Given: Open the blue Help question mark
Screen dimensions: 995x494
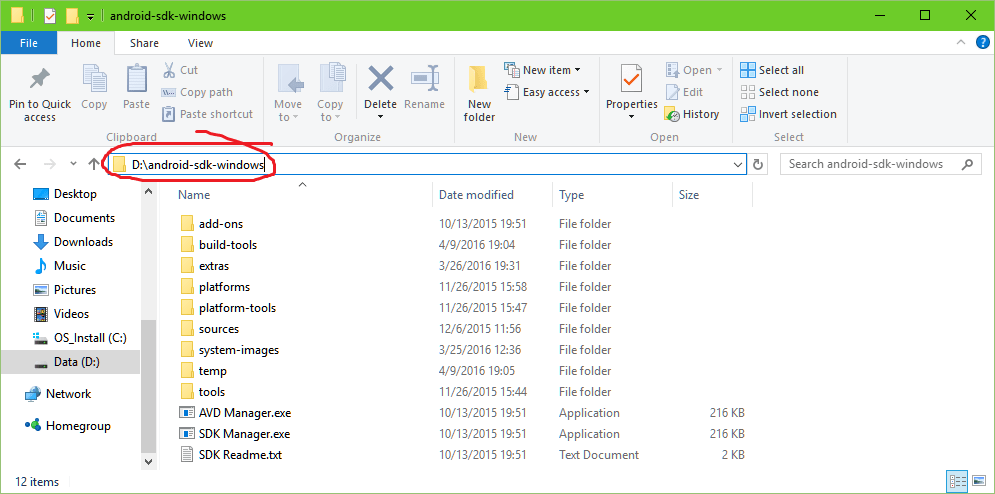Looking at the screenshot, I should click(981, 43).
